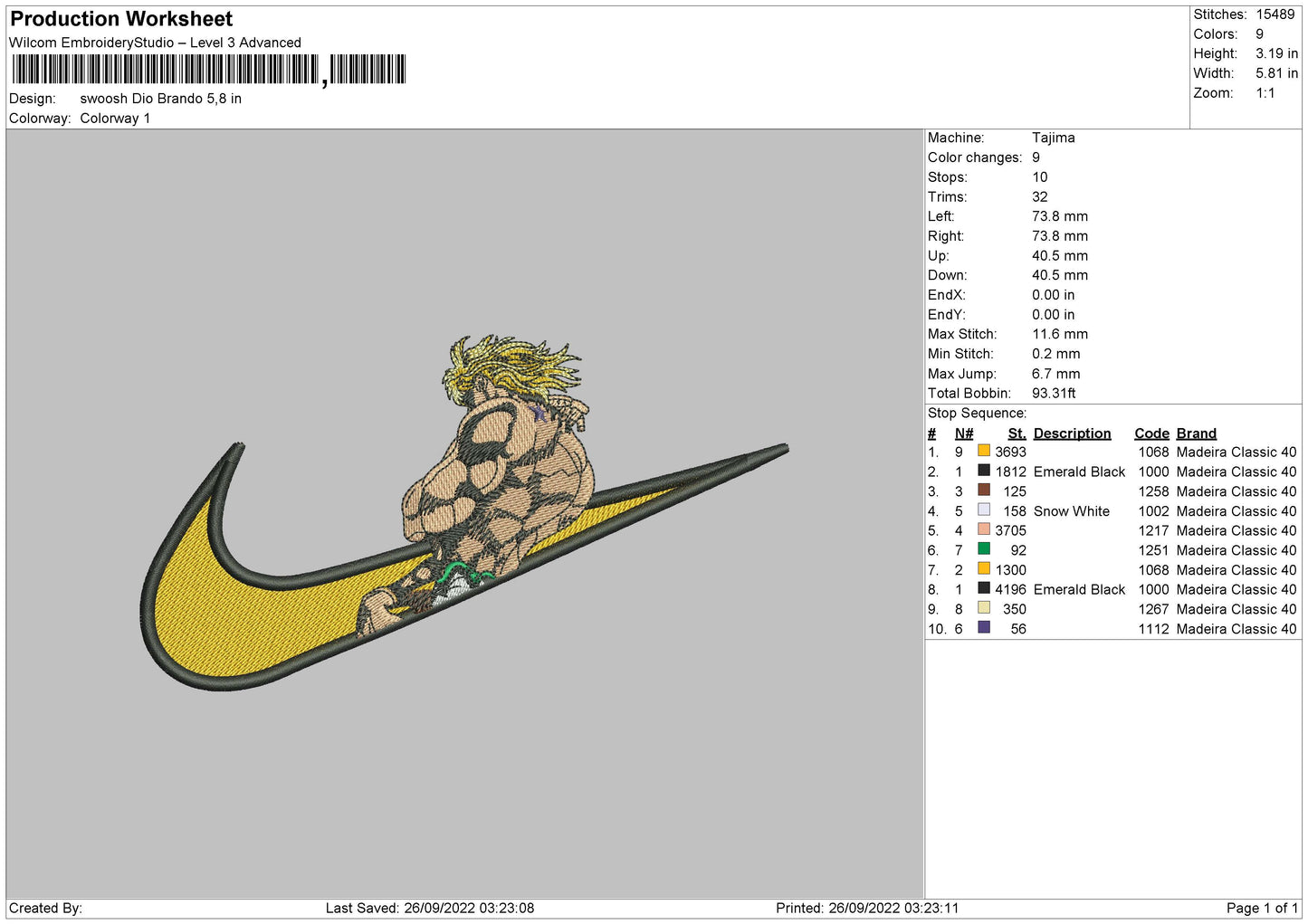The width and height of the screenshot is (1308, 924).
Task: Select the brown thread swatch coded 1258
Action: 983,490
